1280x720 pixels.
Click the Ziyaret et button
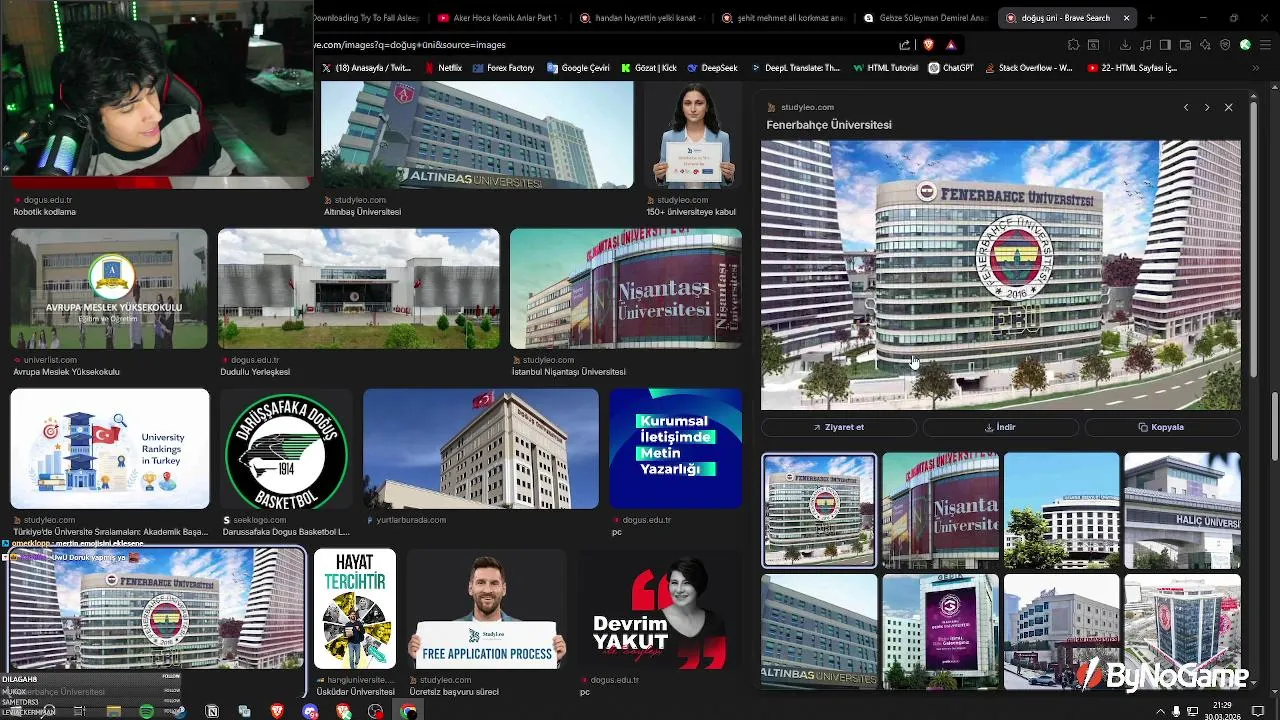tap(838, 427)
